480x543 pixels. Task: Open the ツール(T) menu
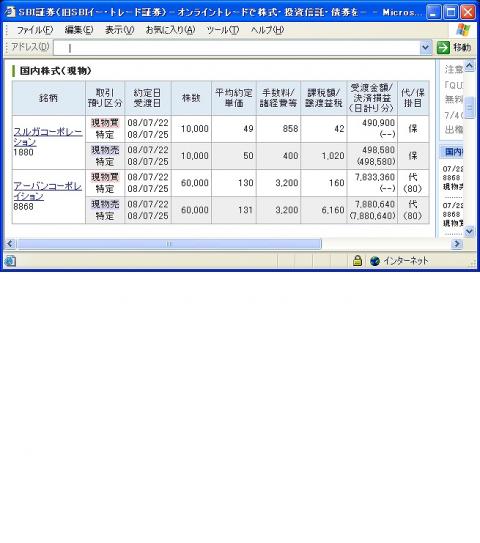coord(223,30)
